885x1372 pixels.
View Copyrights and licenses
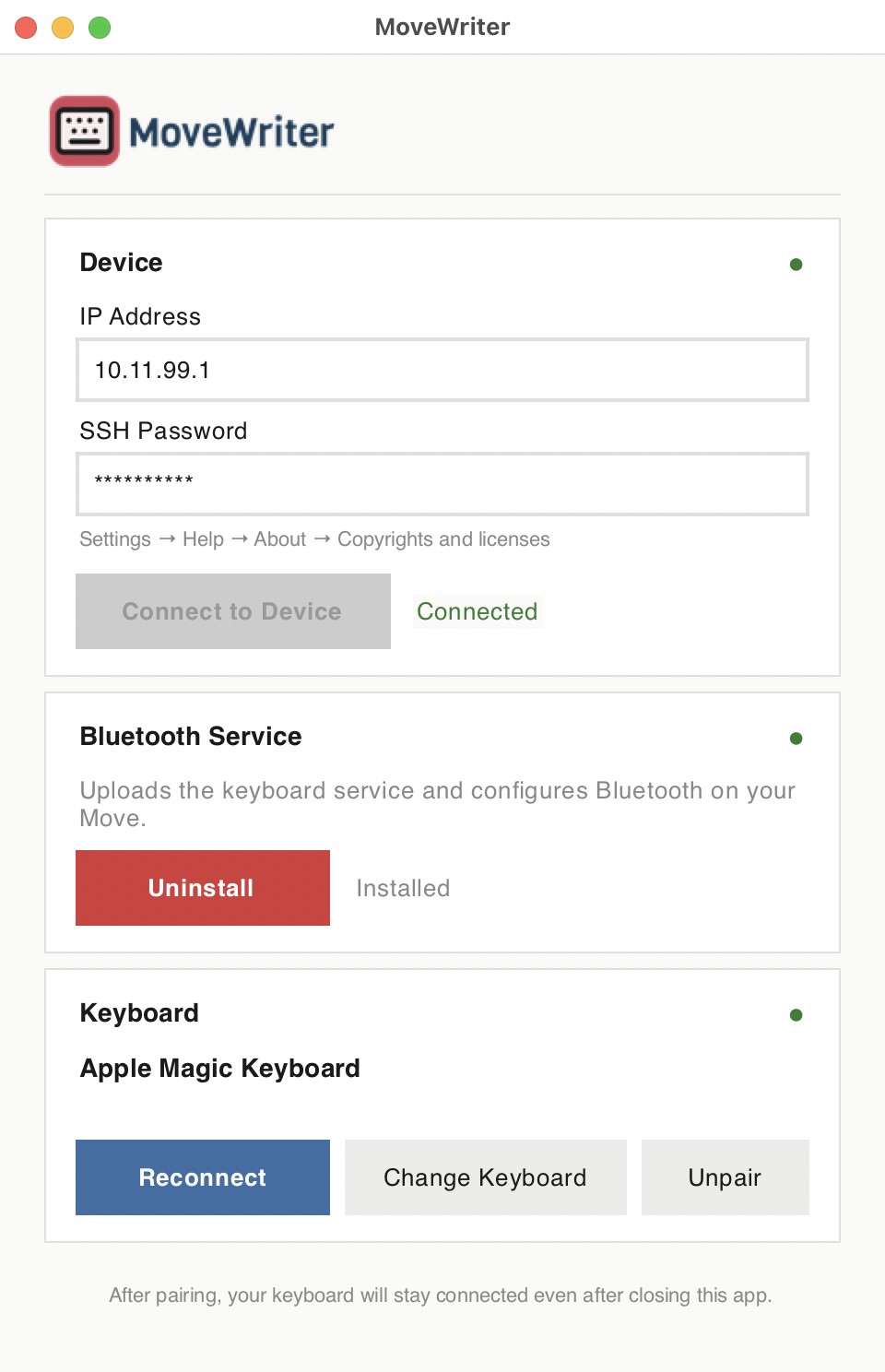tap(443, 539)
